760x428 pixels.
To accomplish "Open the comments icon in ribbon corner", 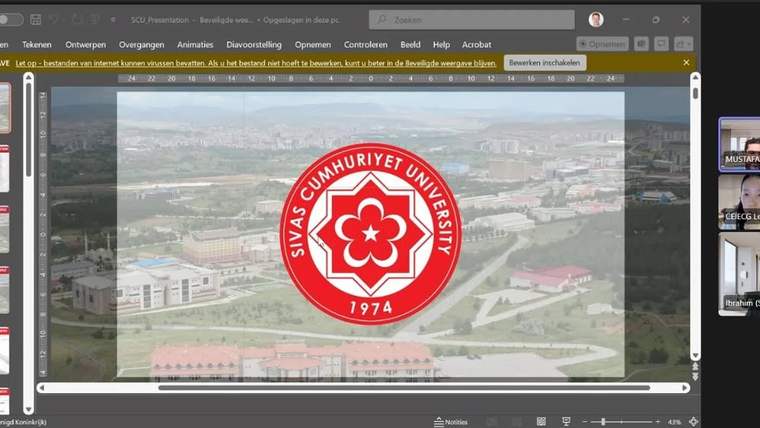I will tap(661, 44).
